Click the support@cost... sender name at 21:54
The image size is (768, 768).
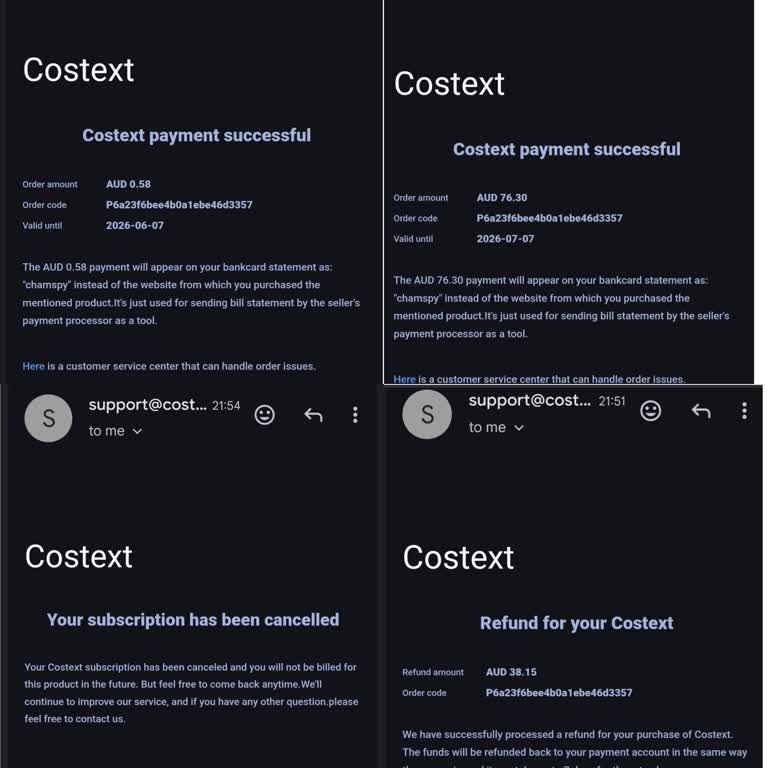point(147,405)
